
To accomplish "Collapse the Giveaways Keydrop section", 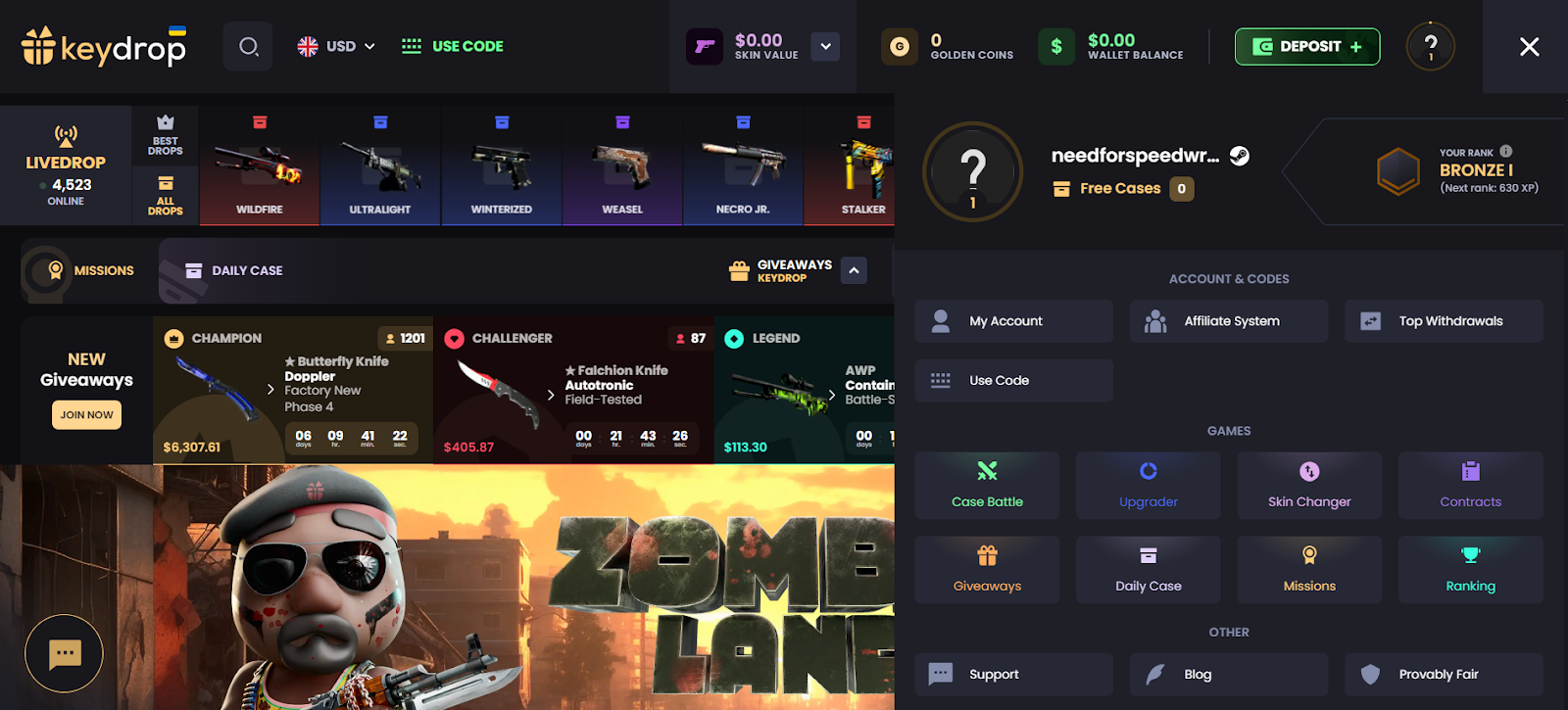I will 855,270.
